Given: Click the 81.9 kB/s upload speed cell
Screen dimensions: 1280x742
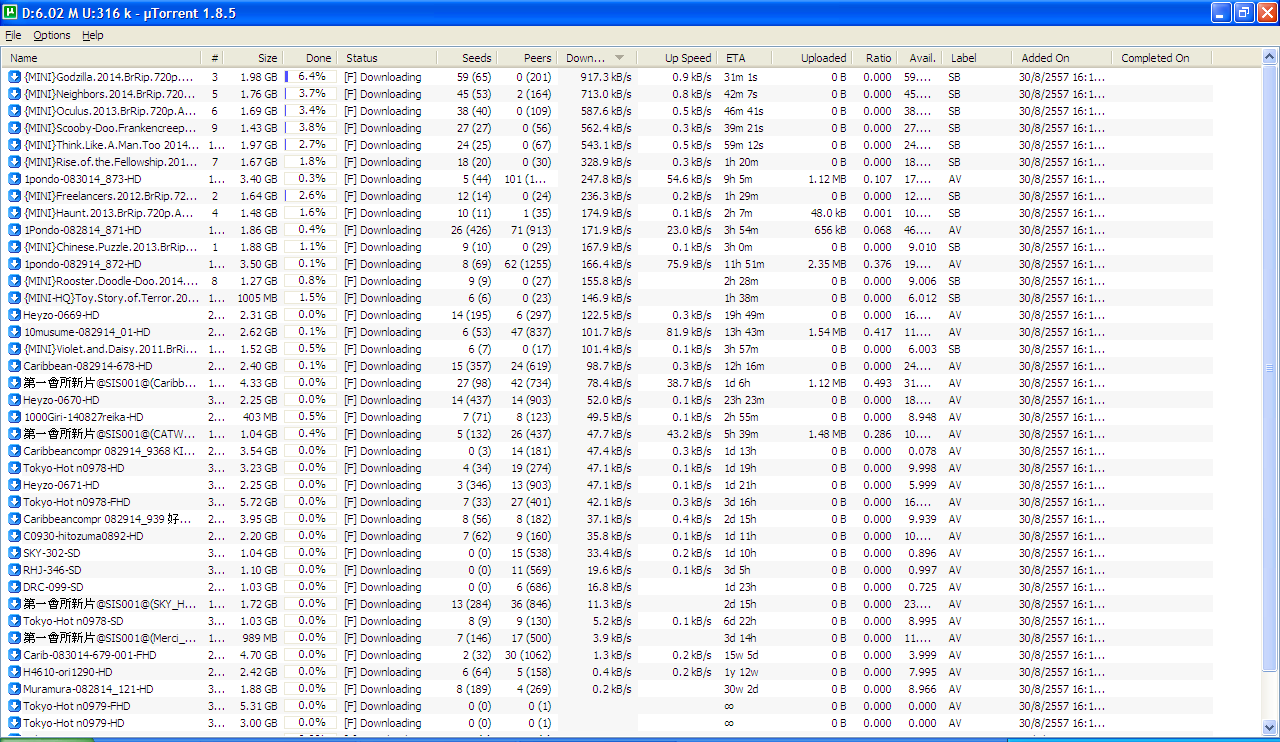Looking at the screenshot, I should coord(689,332).
